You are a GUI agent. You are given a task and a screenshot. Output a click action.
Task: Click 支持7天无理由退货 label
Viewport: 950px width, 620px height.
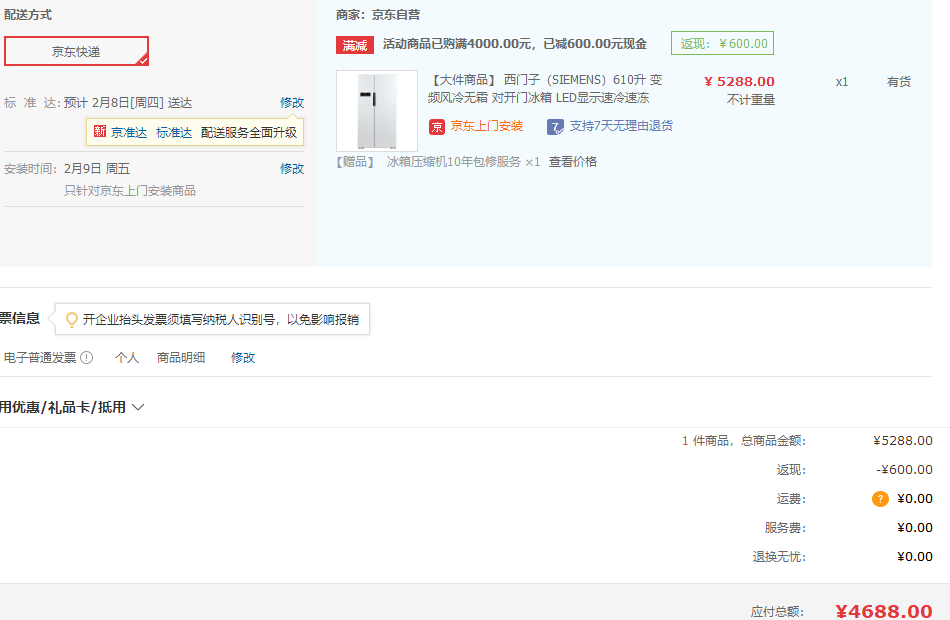[621, 126]
